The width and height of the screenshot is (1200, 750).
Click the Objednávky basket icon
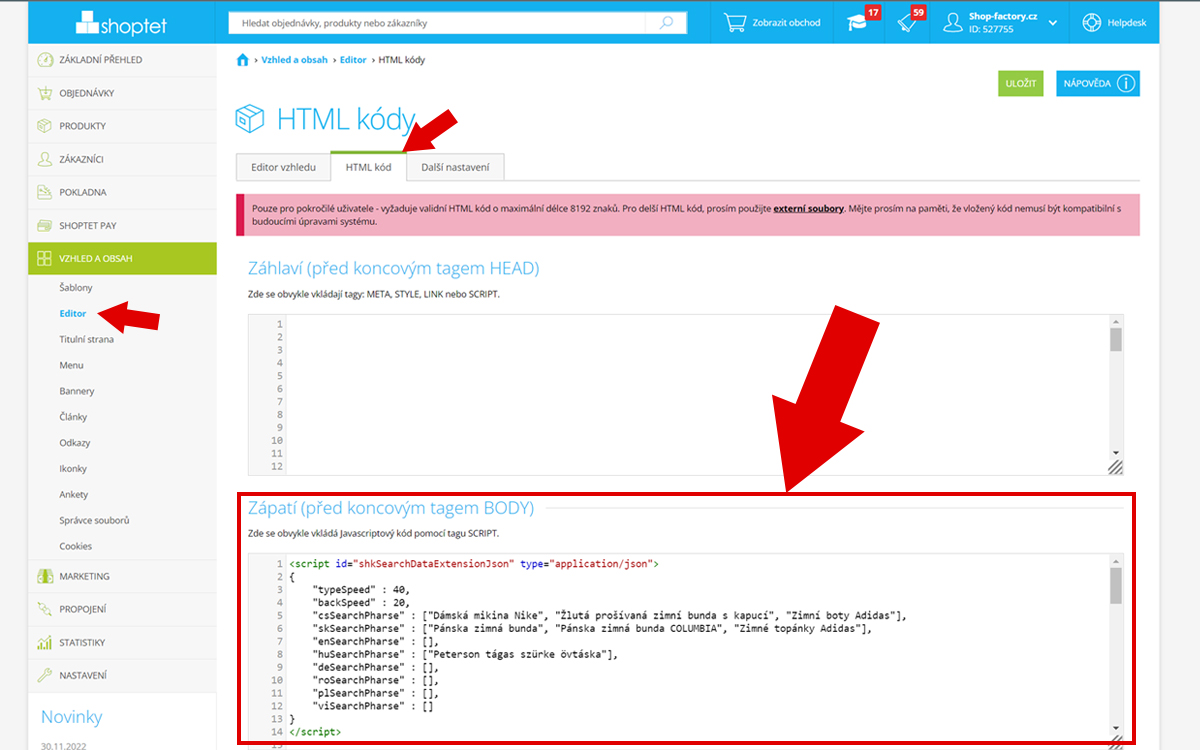44,93
